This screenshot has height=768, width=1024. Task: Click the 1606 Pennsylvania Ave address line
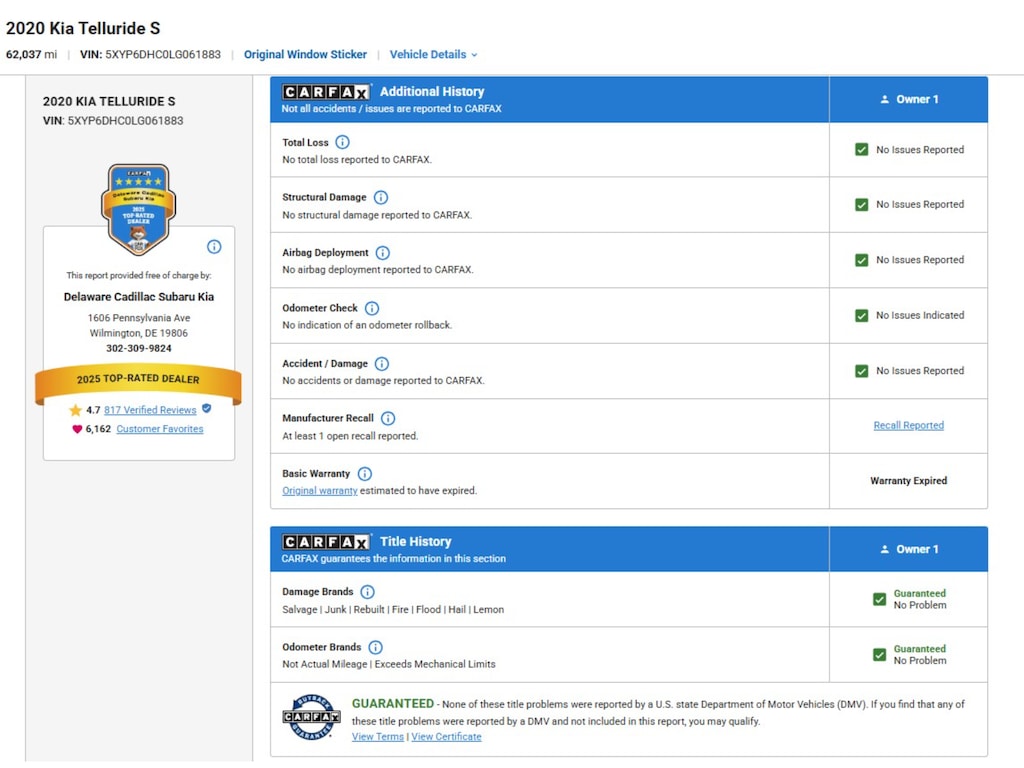click(x=139, y=318)
